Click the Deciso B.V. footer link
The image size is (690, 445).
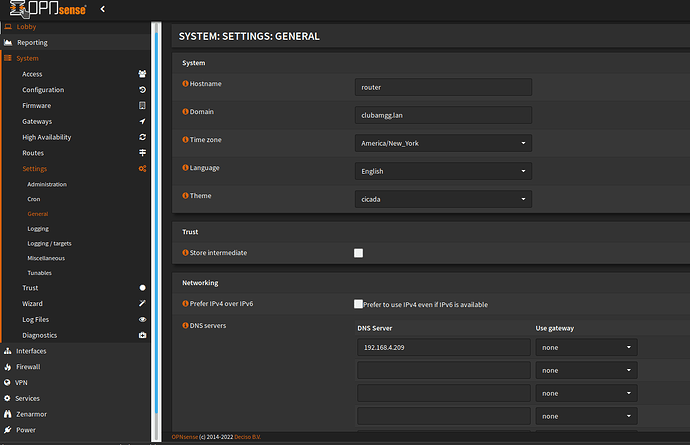[248, 437]
